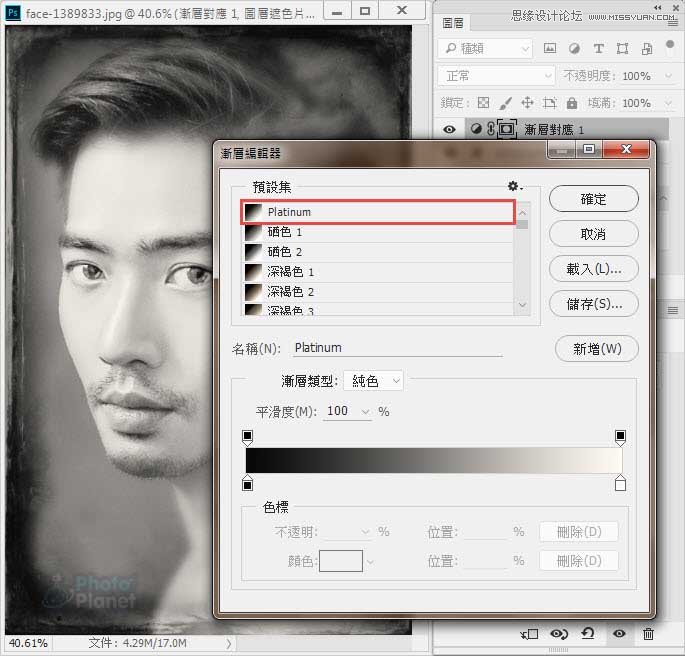Image resolution: width=685 pixels, height=656 pixels.
Task: Open the 漸層類型 dropdown
Action: coord(373,381)
